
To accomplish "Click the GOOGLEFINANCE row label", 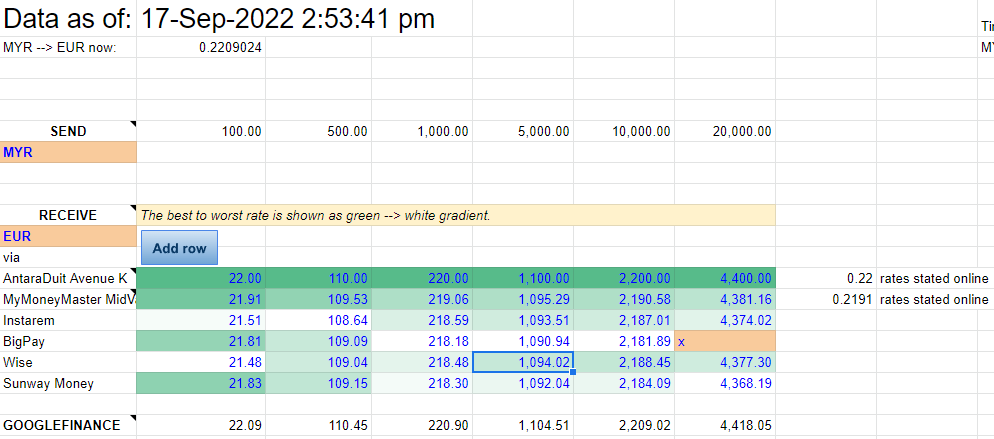I will pyautogui.click(x=68, y=425).
